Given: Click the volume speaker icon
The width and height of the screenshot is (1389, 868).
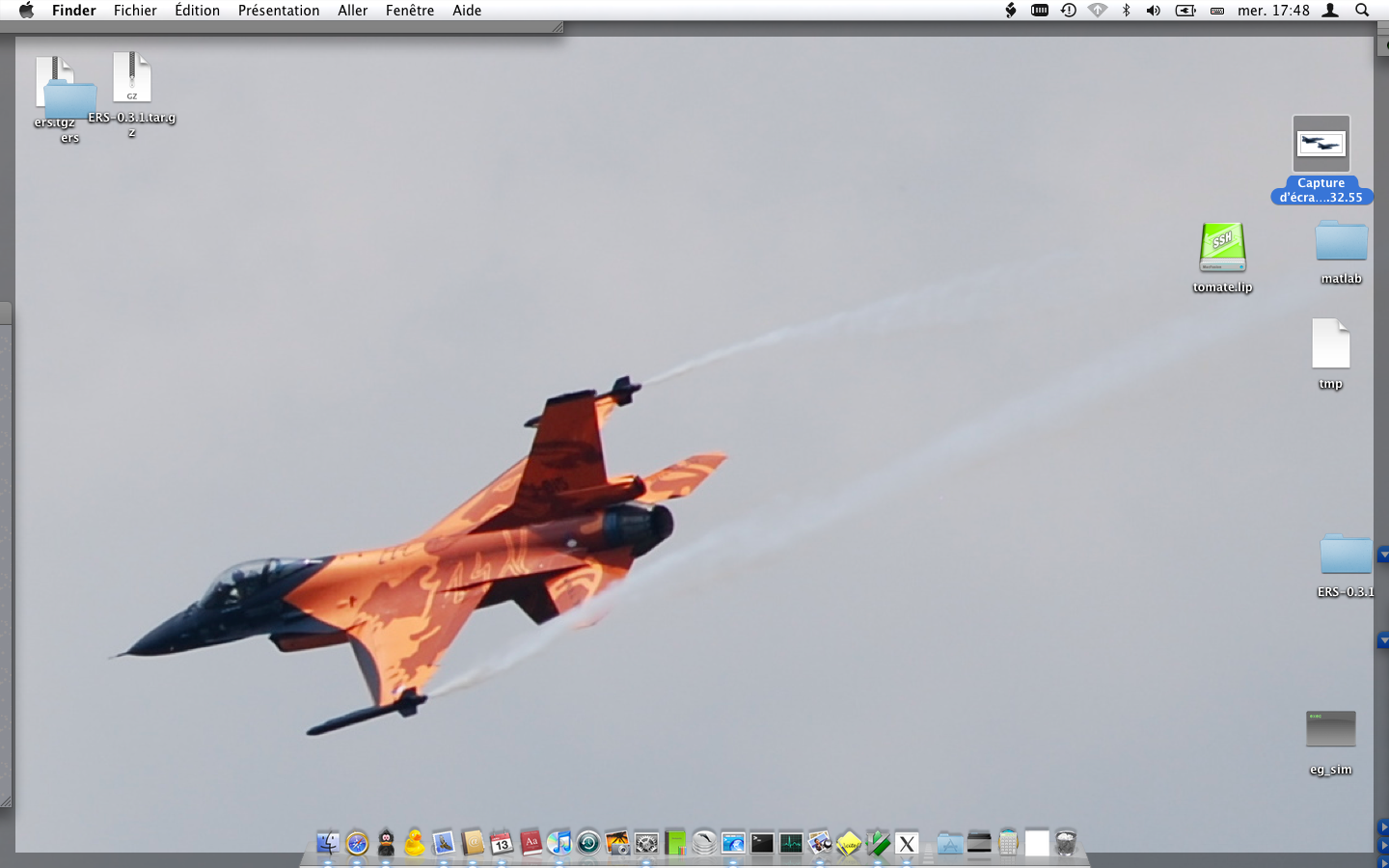Looking at the screenshot, I should (x=1154, y=11).
